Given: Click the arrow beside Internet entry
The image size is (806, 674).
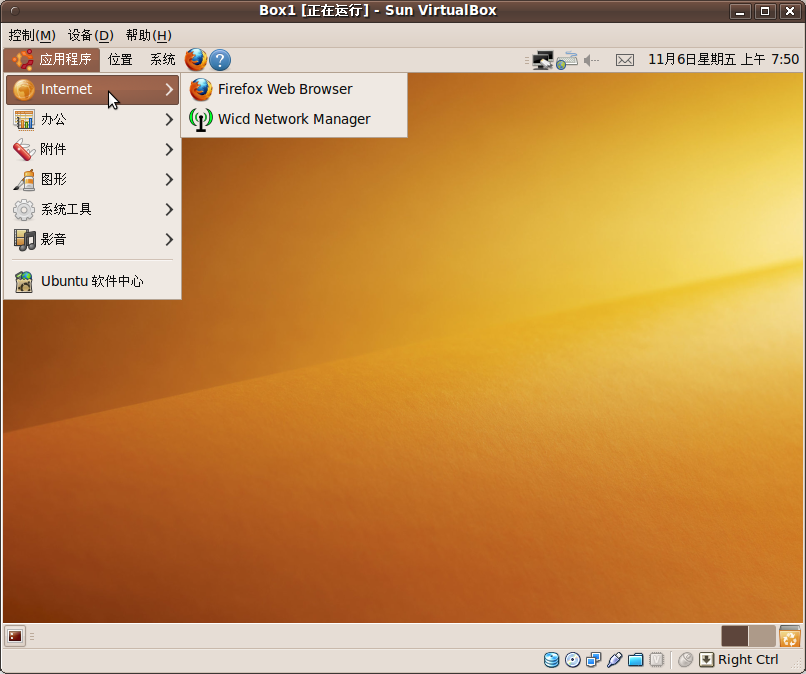Looking at the screenshot, I should click(169, 89).
